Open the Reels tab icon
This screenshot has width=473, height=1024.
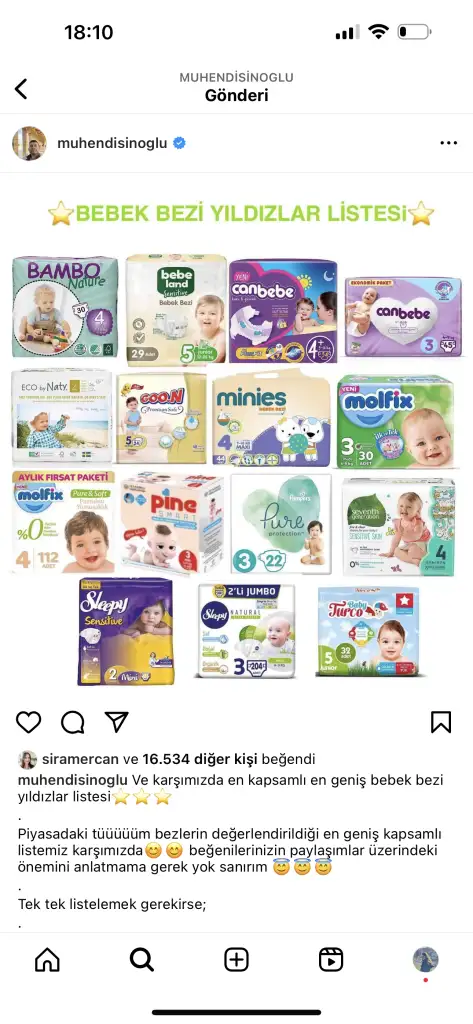[x=331, y=959]
